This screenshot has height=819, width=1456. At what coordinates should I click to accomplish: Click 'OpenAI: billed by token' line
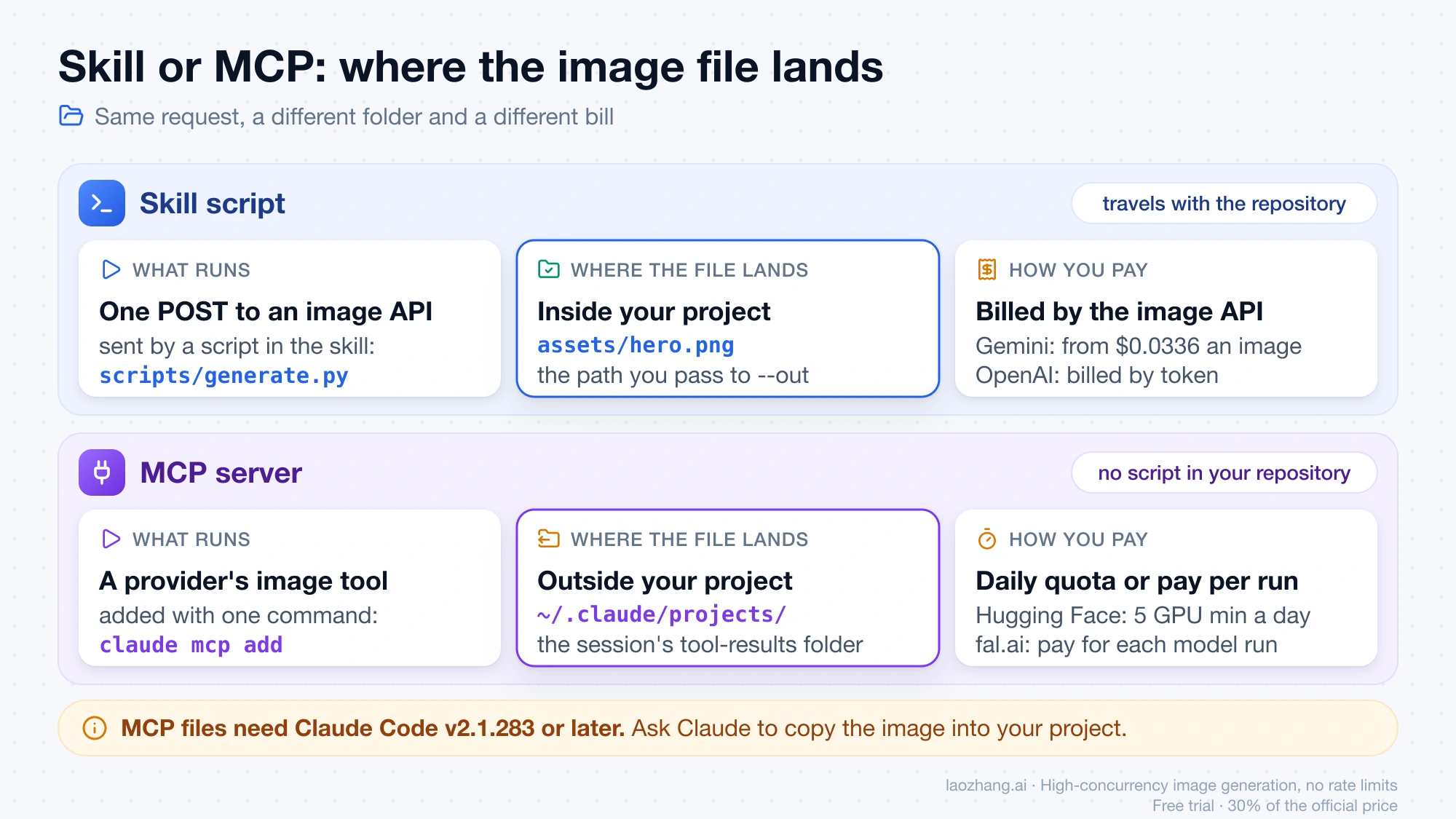(1097, 375)
